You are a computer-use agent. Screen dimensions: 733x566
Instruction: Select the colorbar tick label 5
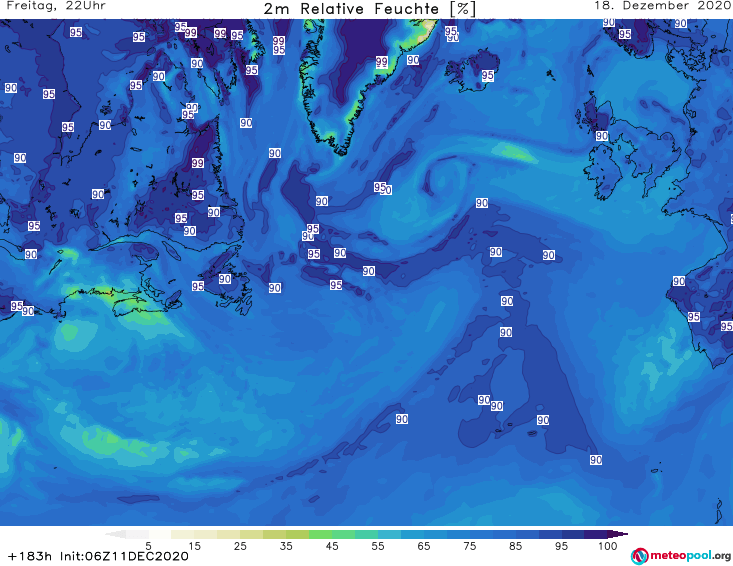(148, 546)
